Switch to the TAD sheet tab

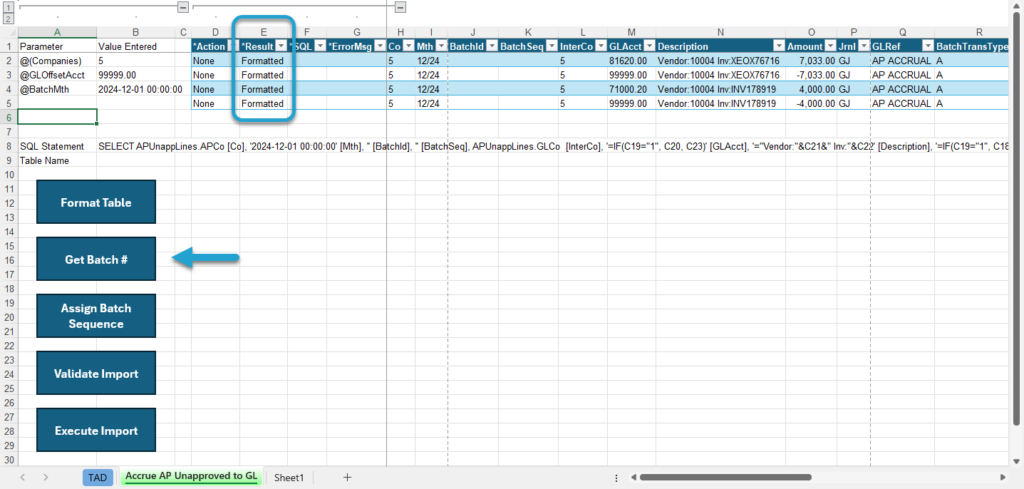(97, 478)
